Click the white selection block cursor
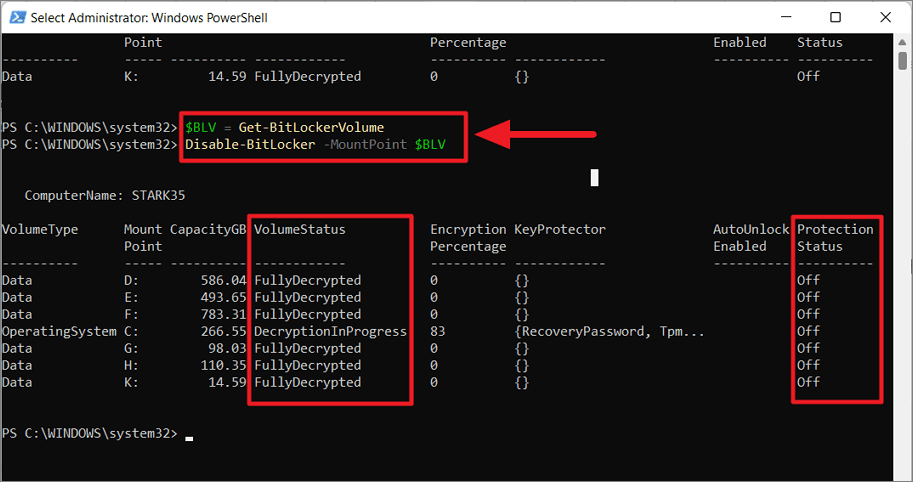 594,178
